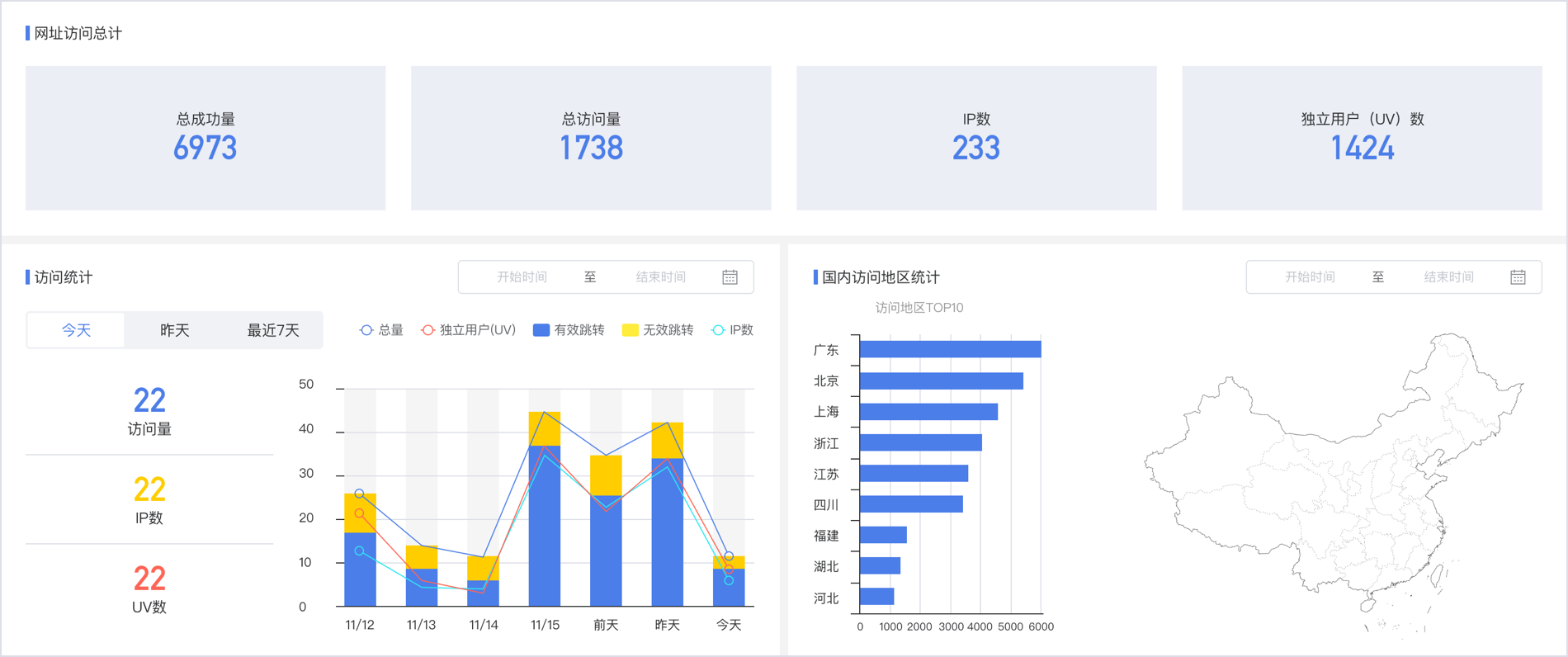Click 结束时间 field in 国内访问地区统计 panel

pos(1449,277)
